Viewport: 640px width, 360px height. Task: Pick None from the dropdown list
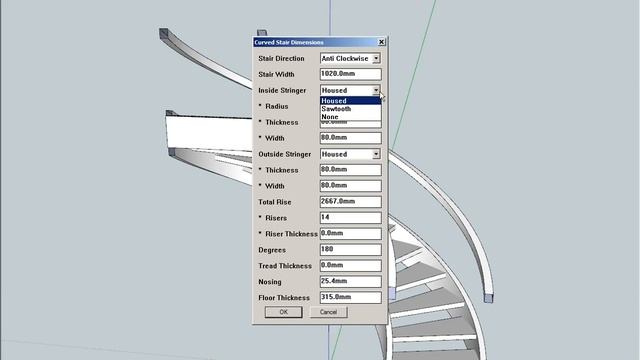tap(351, 117)
